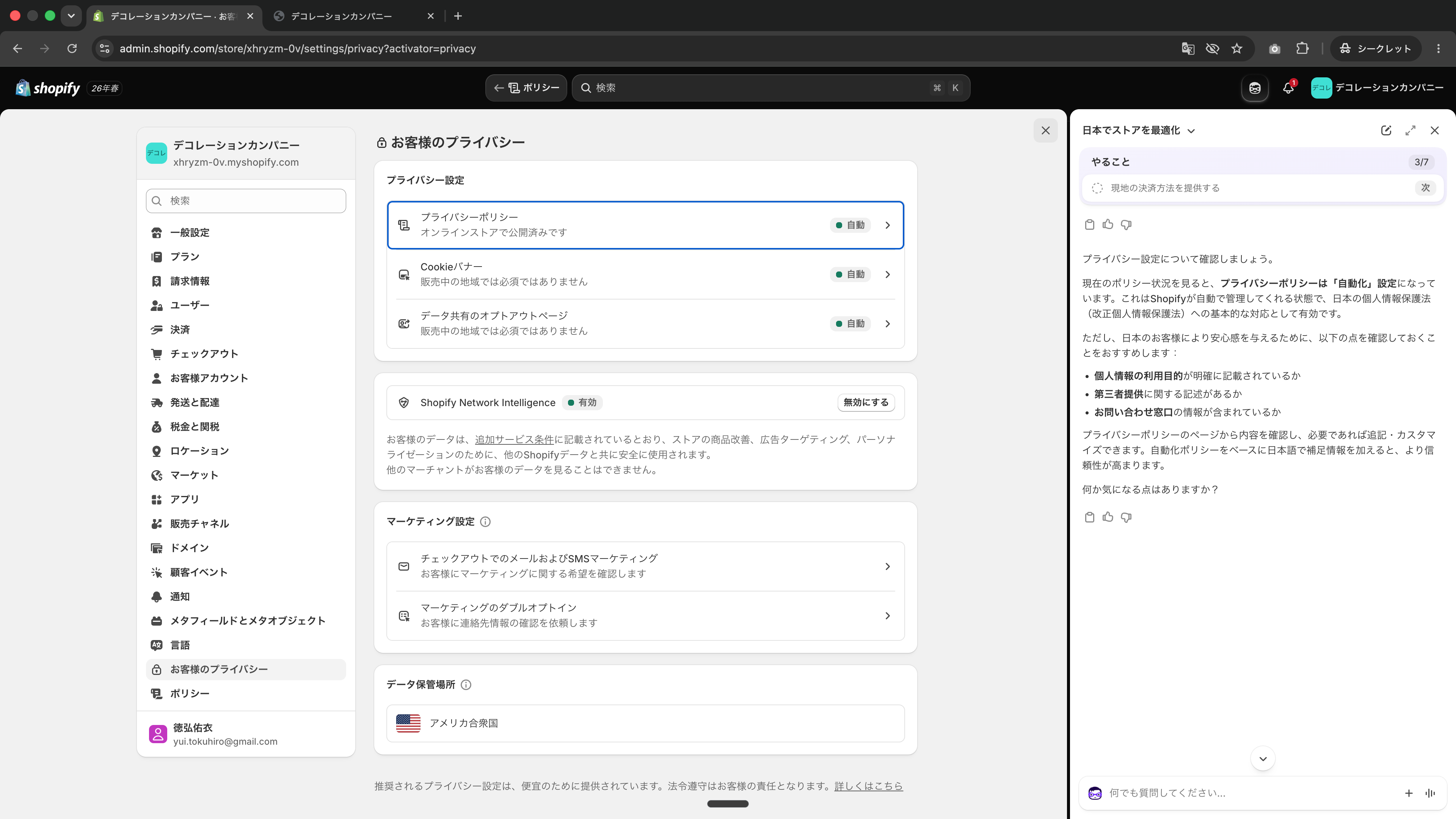
Task: Click the Google Translate icon in address bar
Action: (1188, 49)
